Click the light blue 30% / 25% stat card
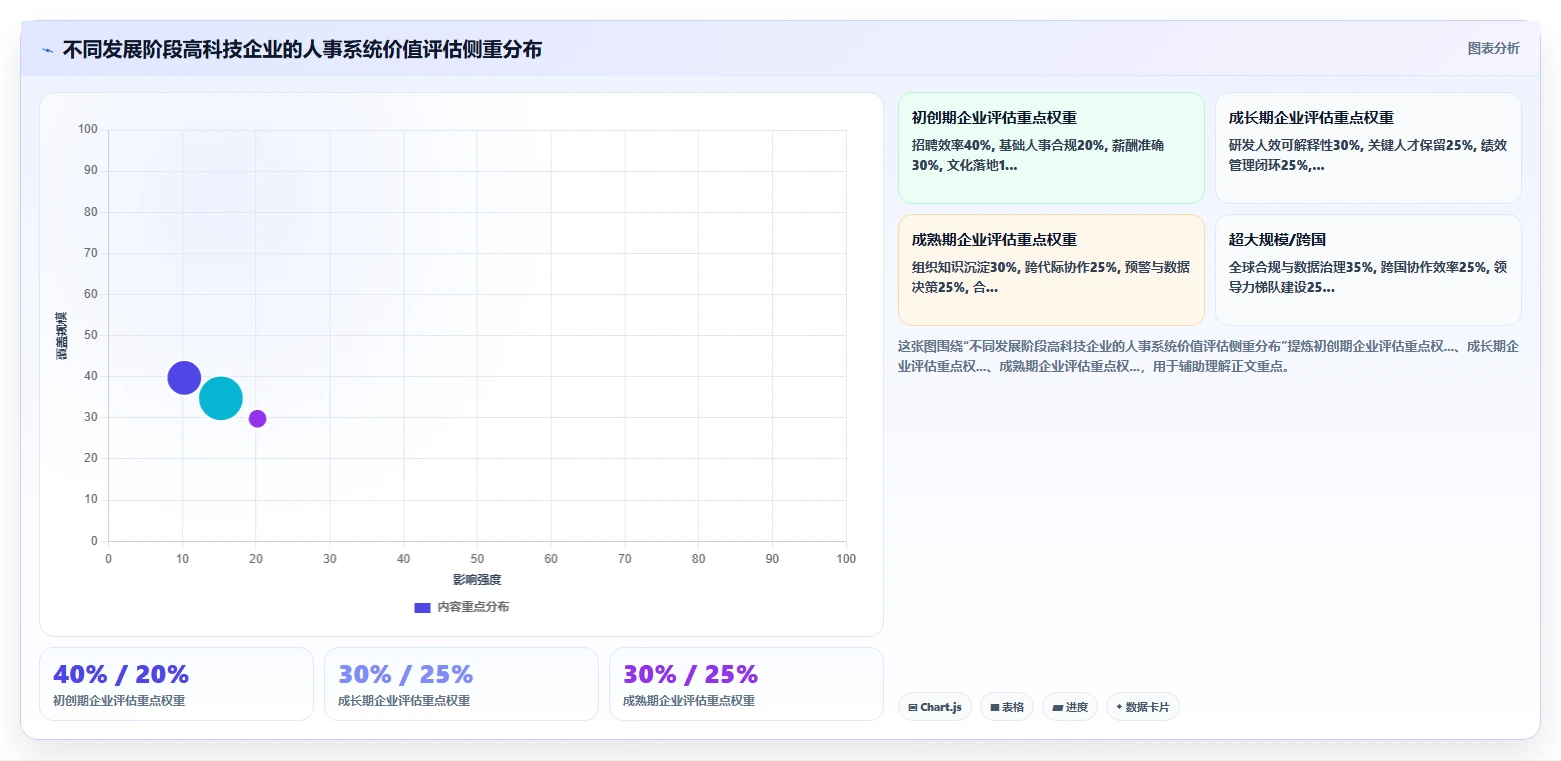Screen dimensions: 1561x761 (x=461, y=684)
